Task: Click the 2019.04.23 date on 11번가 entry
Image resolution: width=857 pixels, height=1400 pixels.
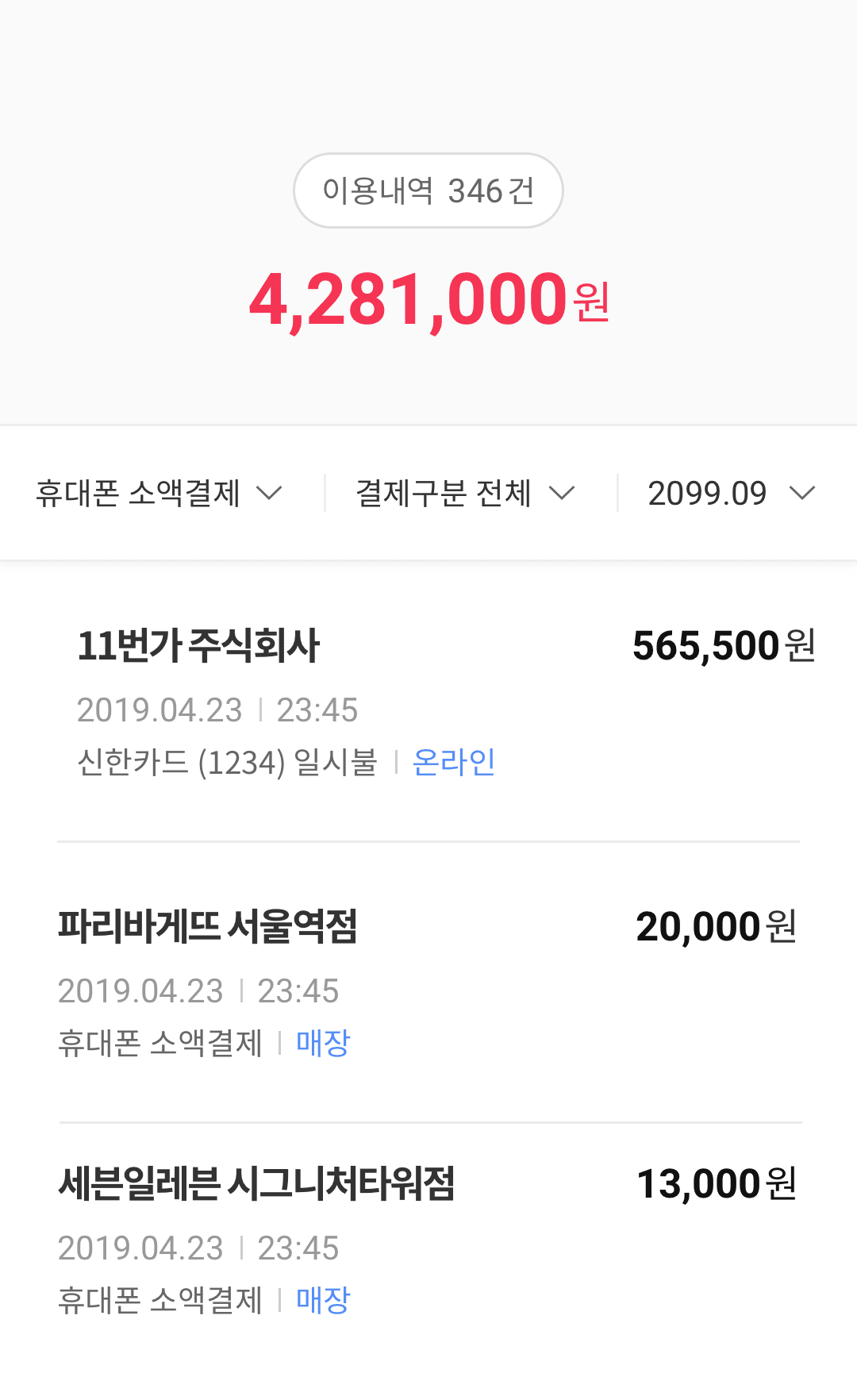Action: click(x=159, y=710)
